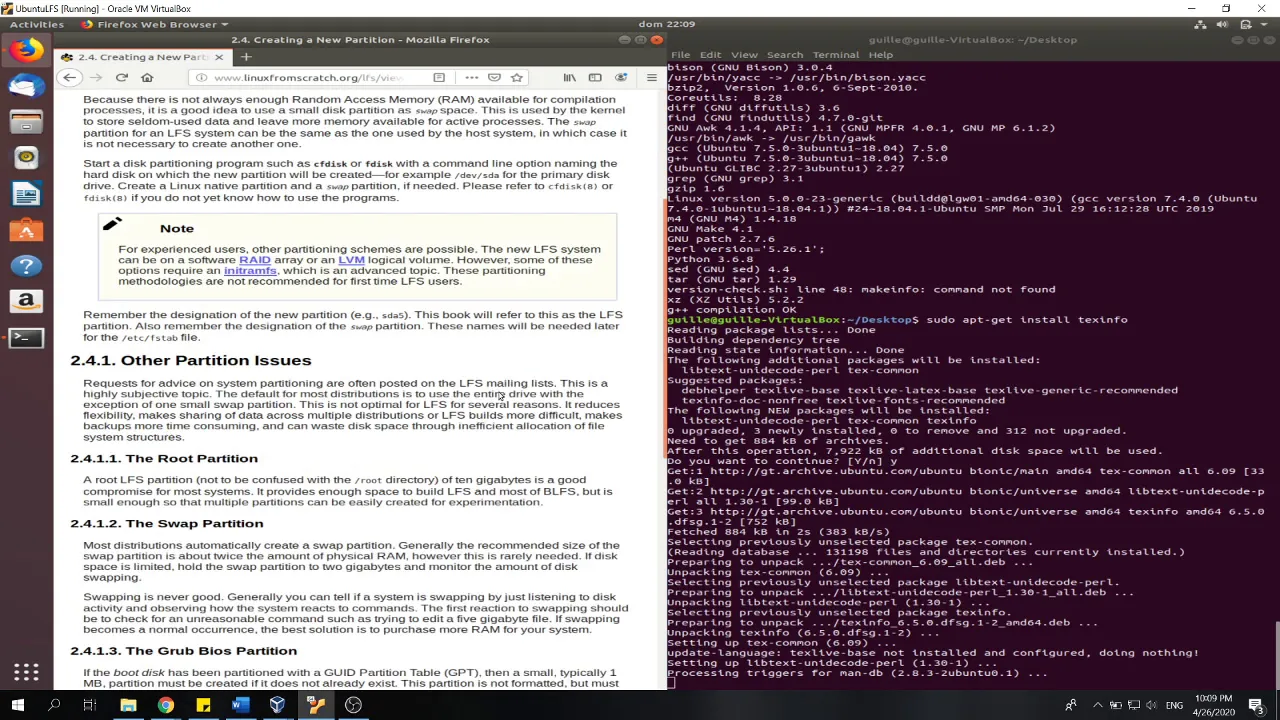
Task: Open page actions menu in the address bar
Action: coord(470,78)
